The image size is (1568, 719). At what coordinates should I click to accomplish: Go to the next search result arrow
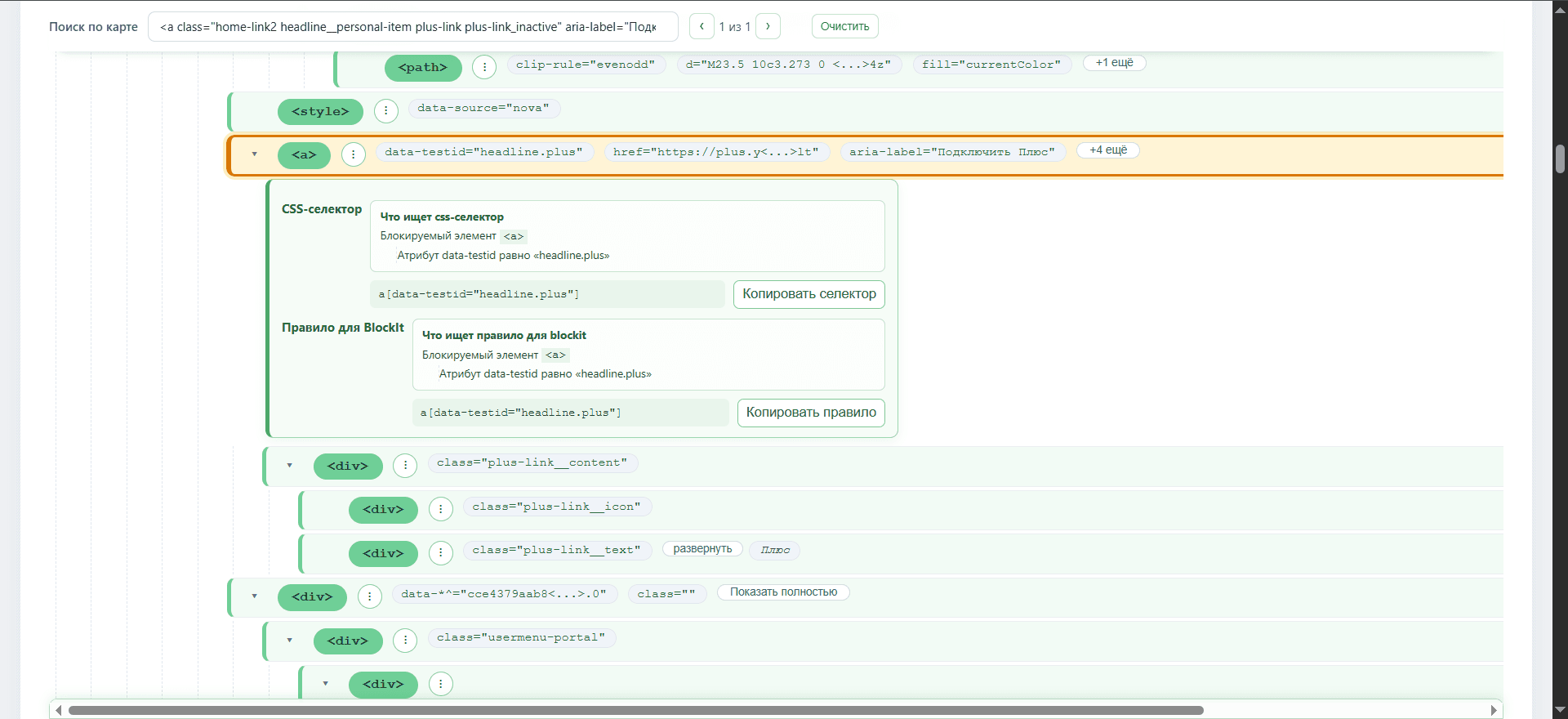tap(768, 26)
